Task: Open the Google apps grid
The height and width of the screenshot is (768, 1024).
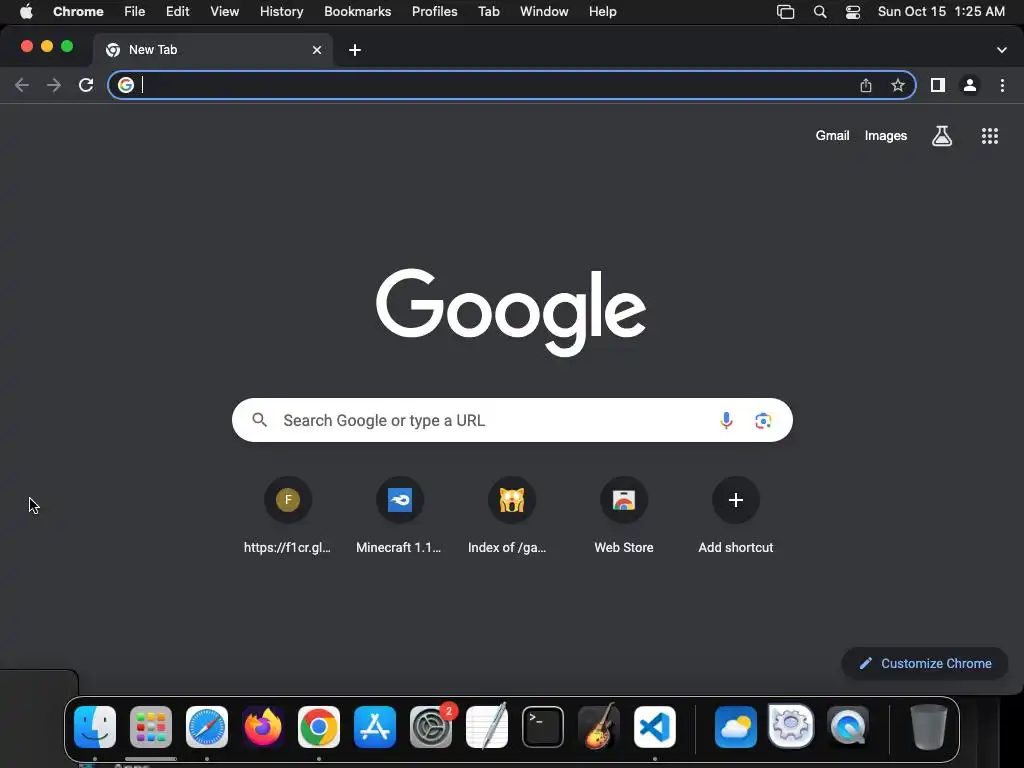Action: (x=990, y=136)
